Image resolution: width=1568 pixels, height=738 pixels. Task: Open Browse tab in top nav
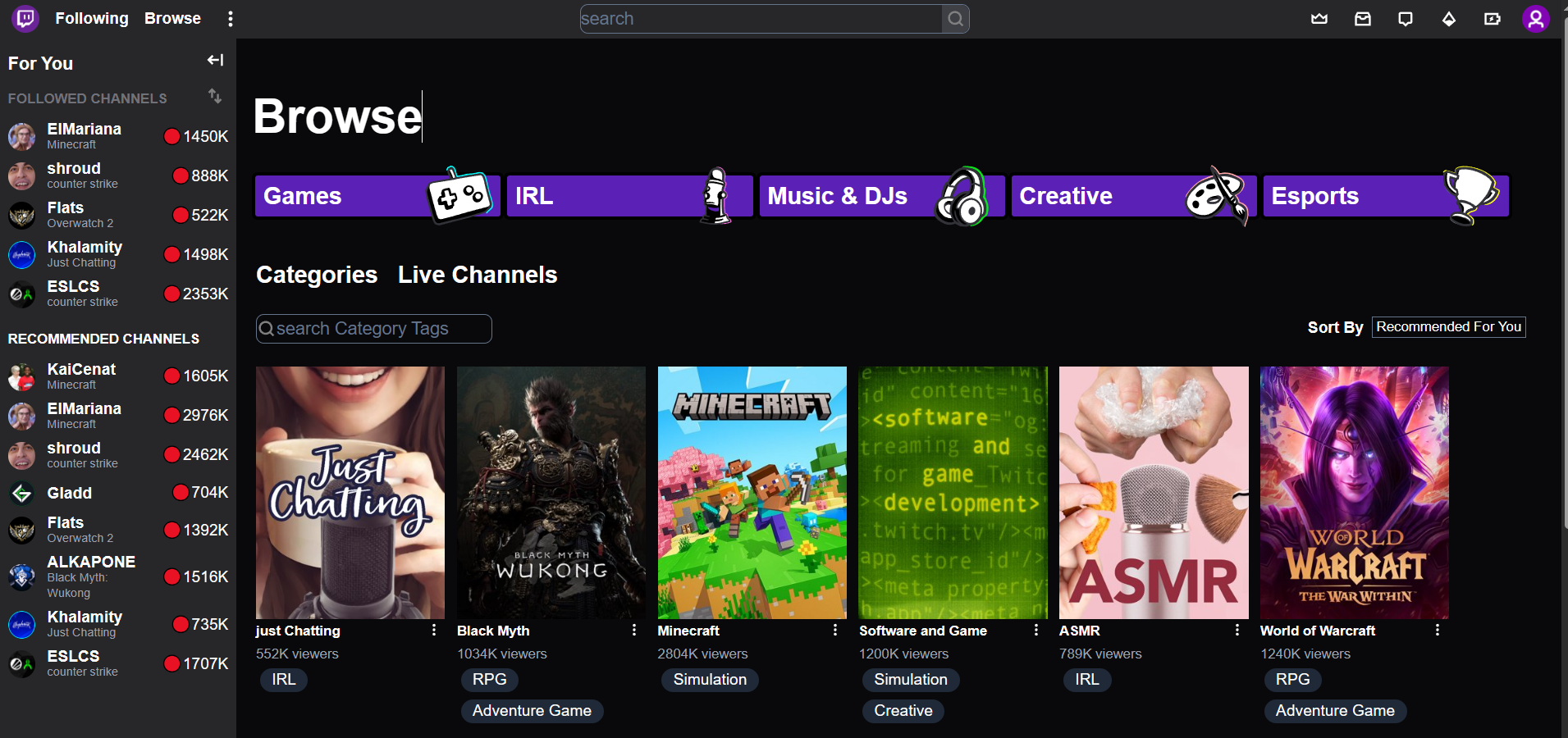tap(172, 18)
